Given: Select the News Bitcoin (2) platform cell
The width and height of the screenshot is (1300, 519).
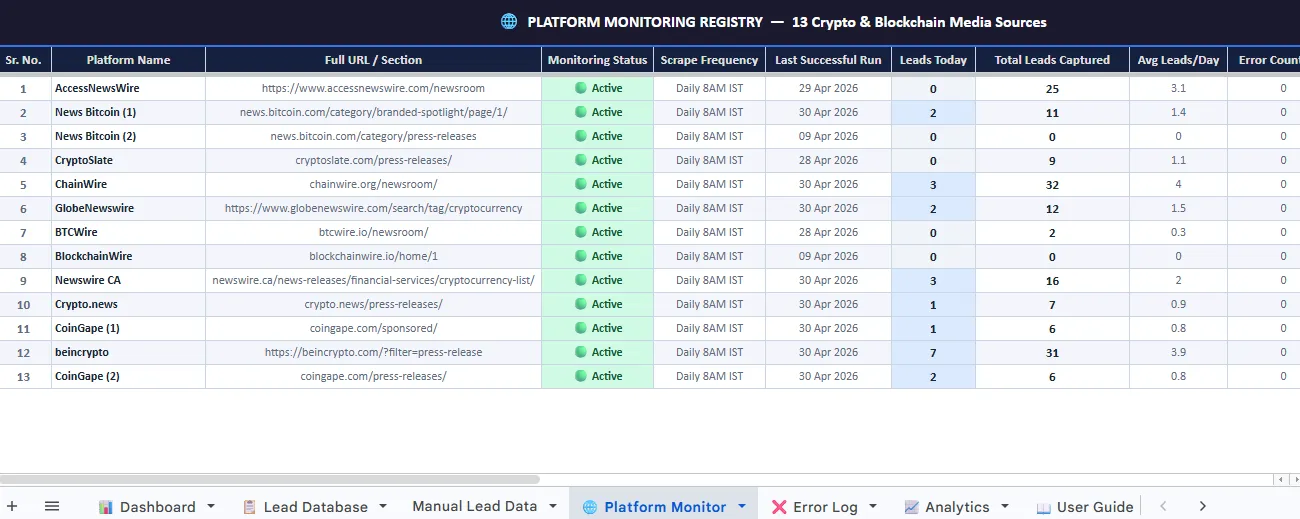Looking at the screenshot, I should coord(128,136).
